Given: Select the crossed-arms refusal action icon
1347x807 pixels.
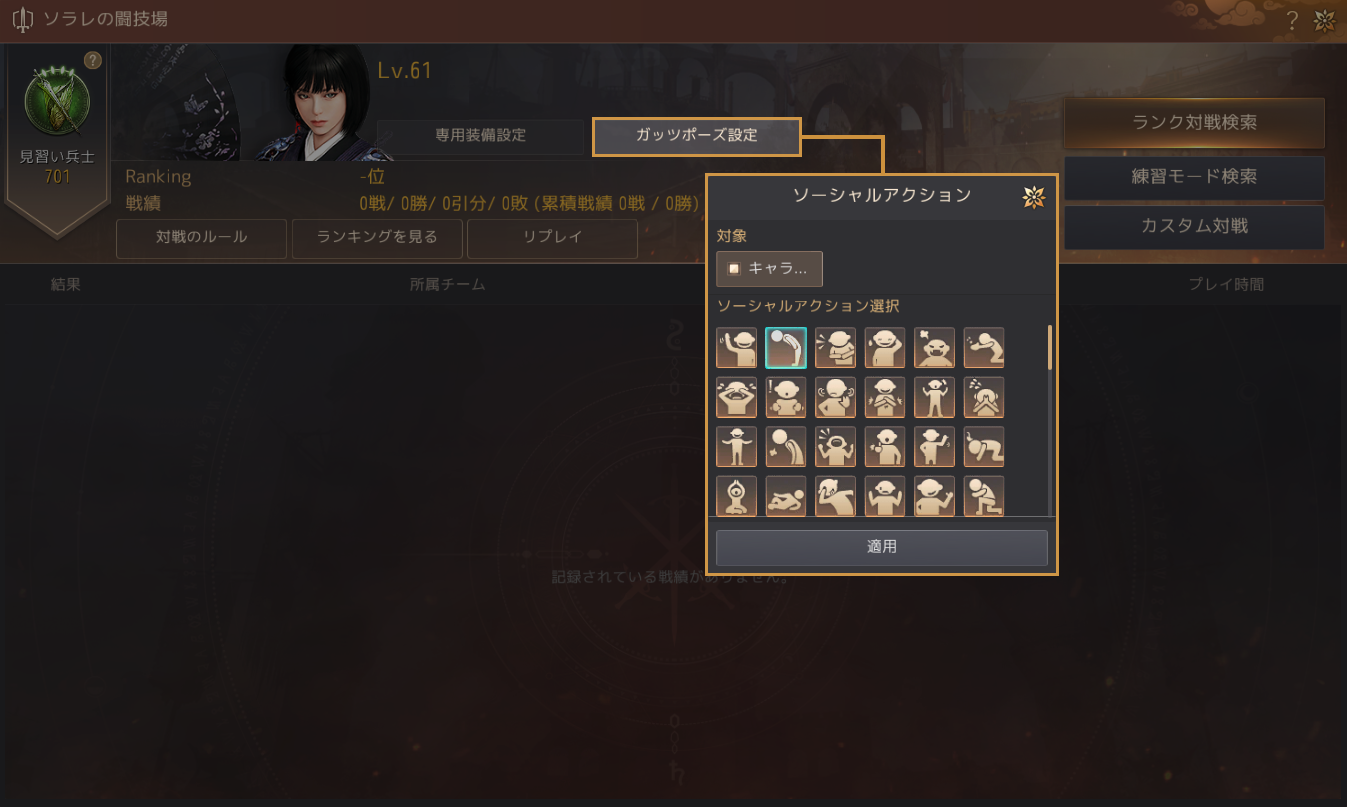Looking at the screenshot, I should pos(885,398).
